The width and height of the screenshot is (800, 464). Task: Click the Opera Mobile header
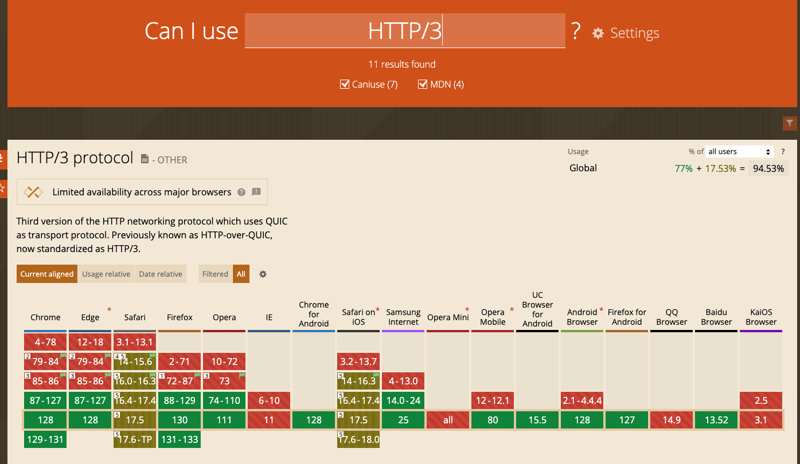[x=493, y=317]
